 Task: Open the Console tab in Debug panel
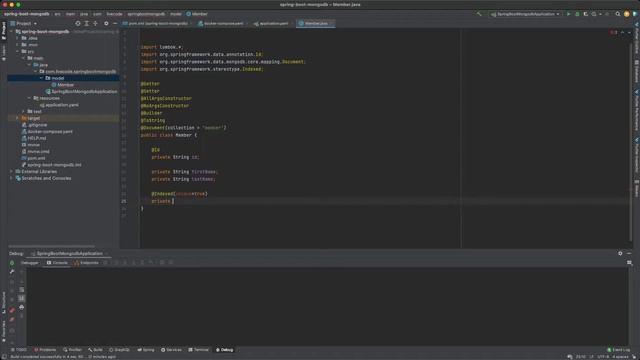click(x=57, y=263)
